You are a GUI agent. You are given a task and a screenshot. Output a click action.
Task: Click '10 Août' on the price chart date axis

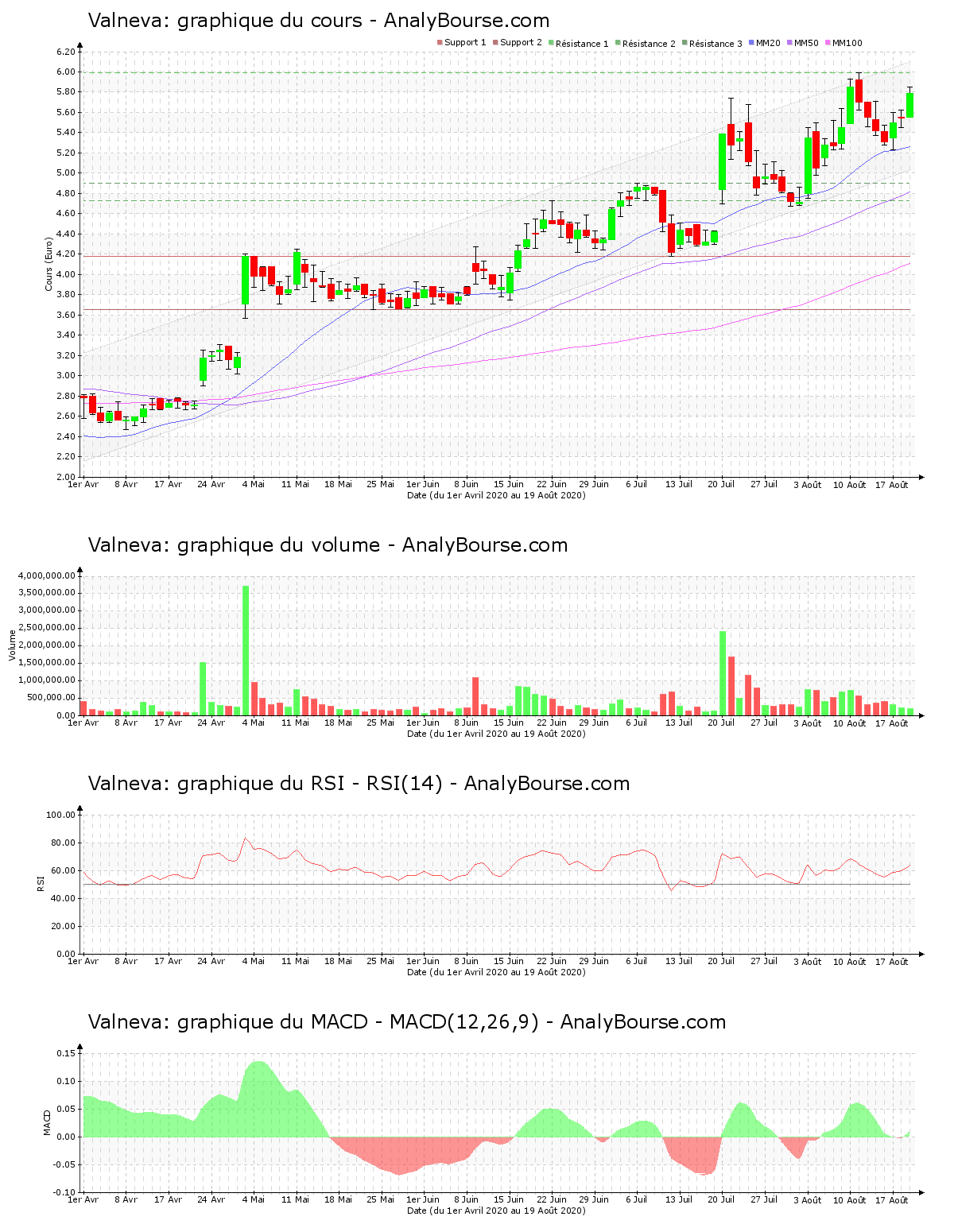click(x=849, y=485)
